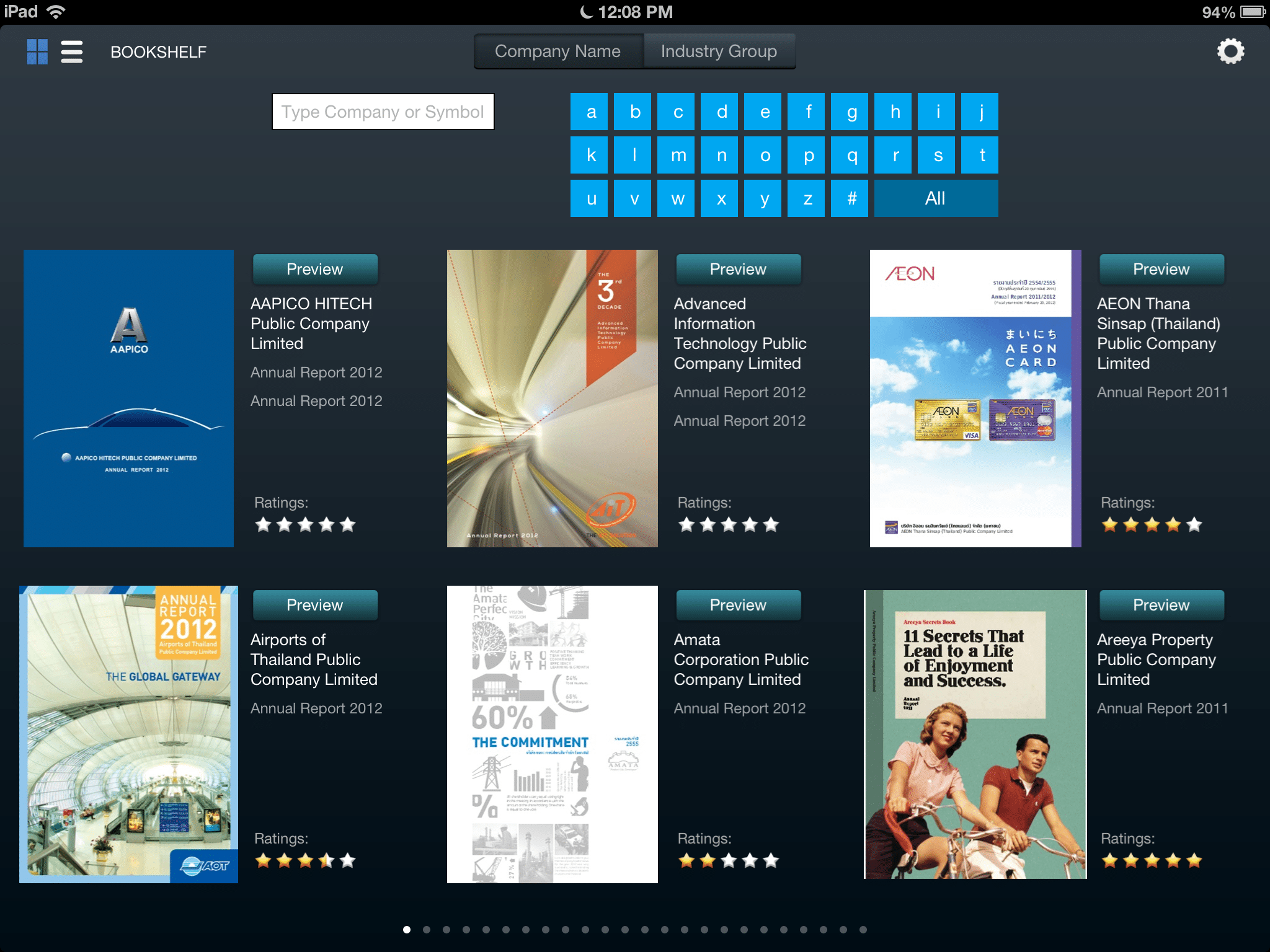Rate Advanced Information Technology stars
1270x952 pixels.
coord(729,525)
